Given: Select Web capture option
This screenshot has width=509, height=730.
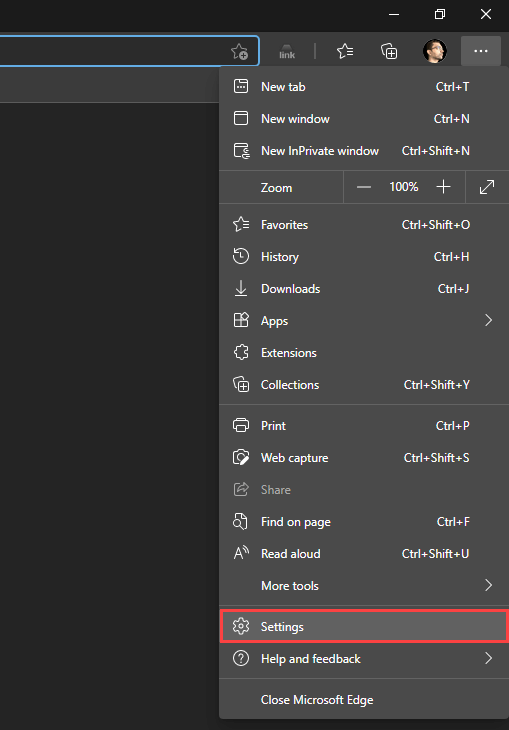Looking at the screenshot, I should (364, 458).
